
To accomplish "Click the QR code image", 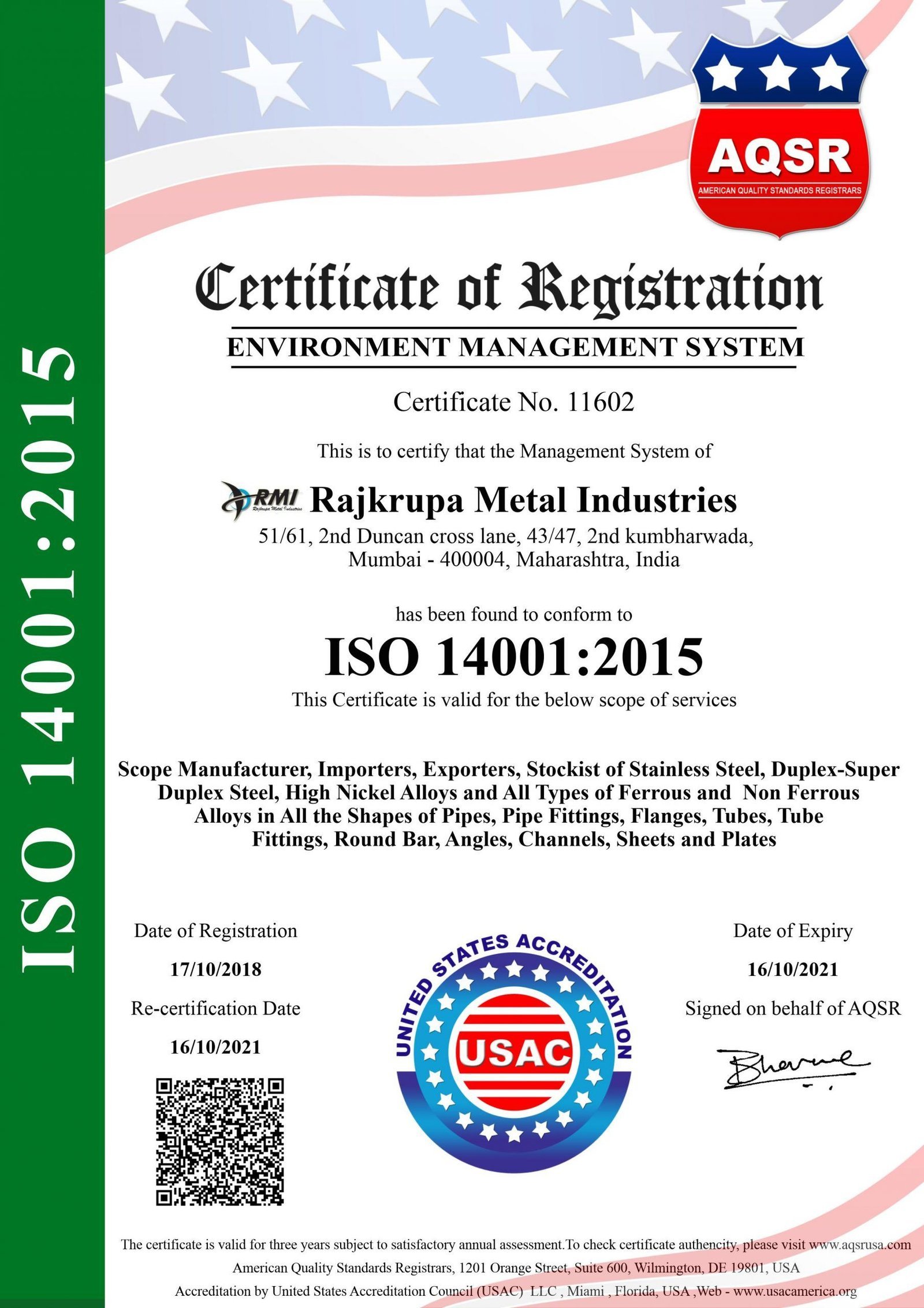I will pos(219,1142).
